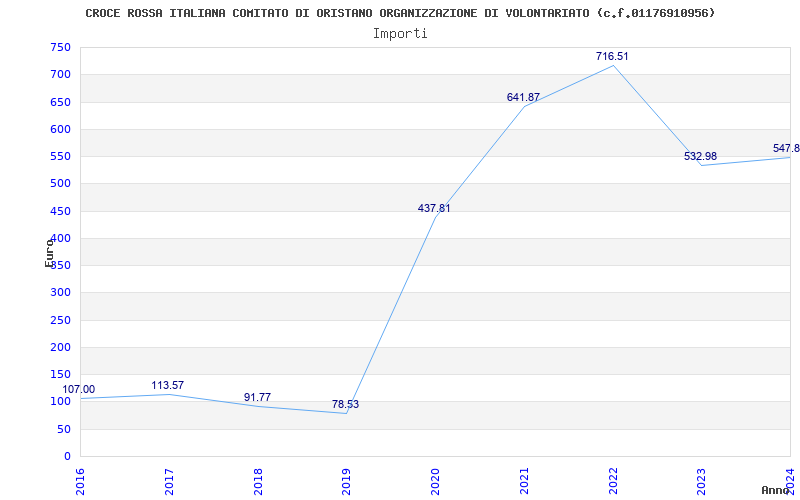800x500 pixels.
Task: Select the 91.77 data label
Action: point(257,397)
